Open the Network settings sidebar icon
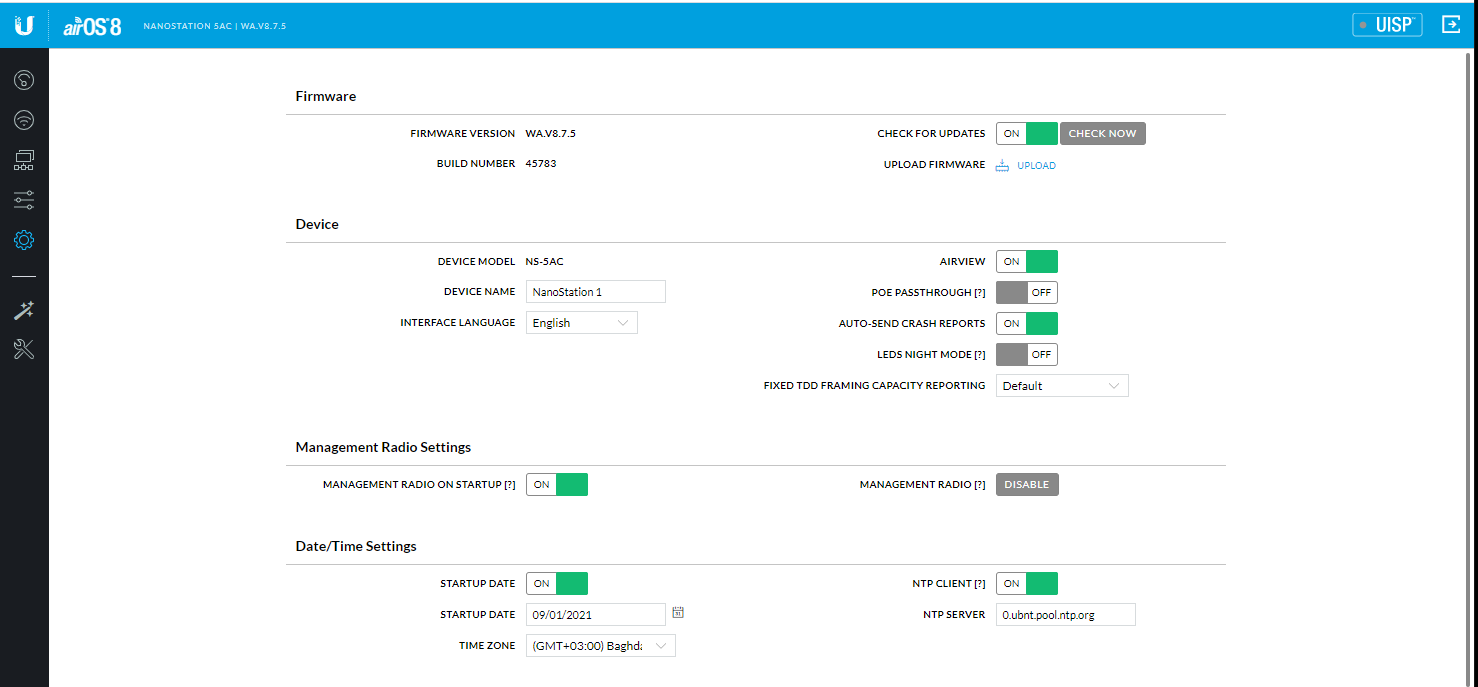The height and width of the screenshot is (687, 1478). point(24,160)
